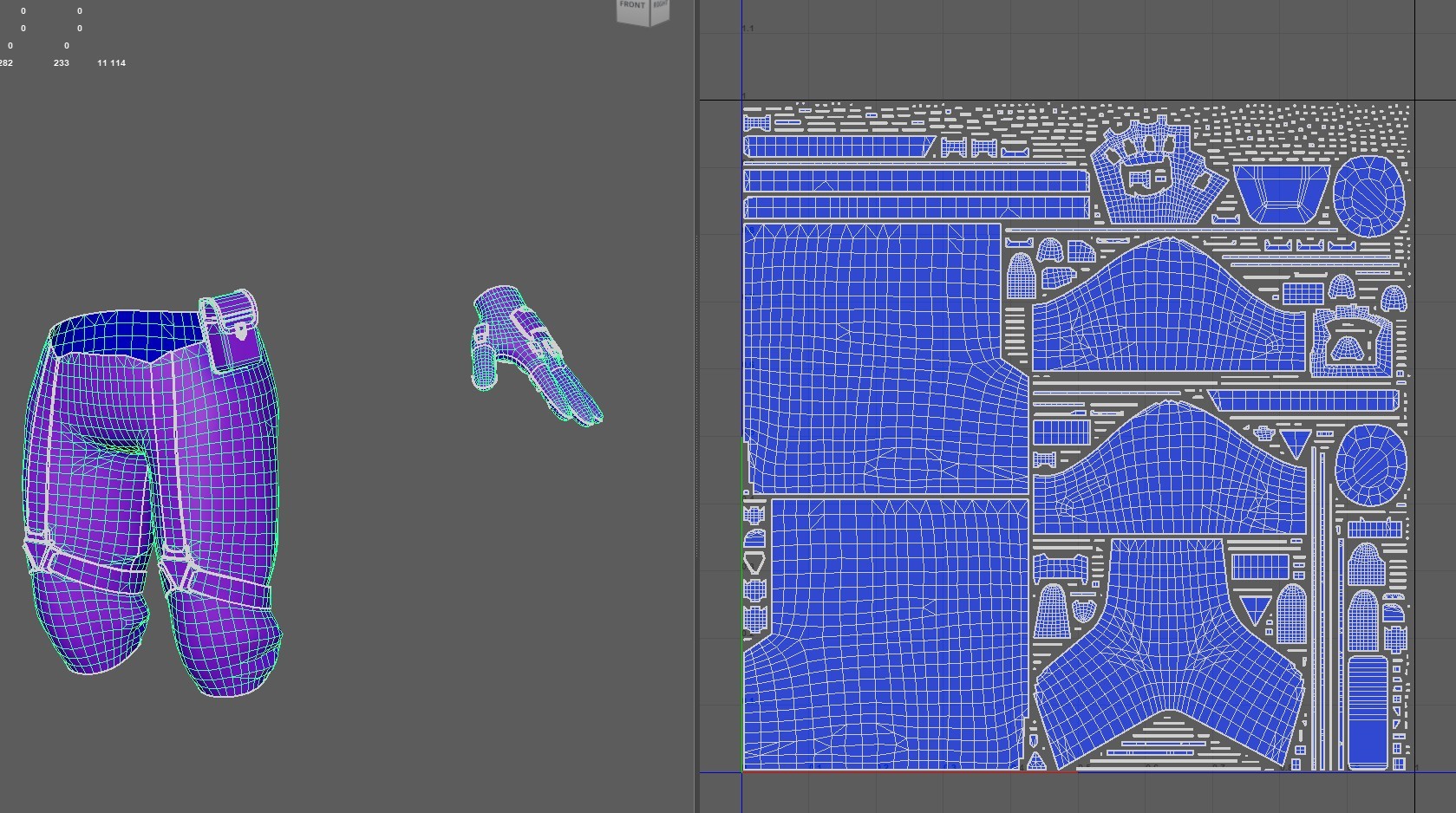This screenshot has height=813, width=1456.
Task: Select the lower round UV shell
Action: pos(1371,466)
